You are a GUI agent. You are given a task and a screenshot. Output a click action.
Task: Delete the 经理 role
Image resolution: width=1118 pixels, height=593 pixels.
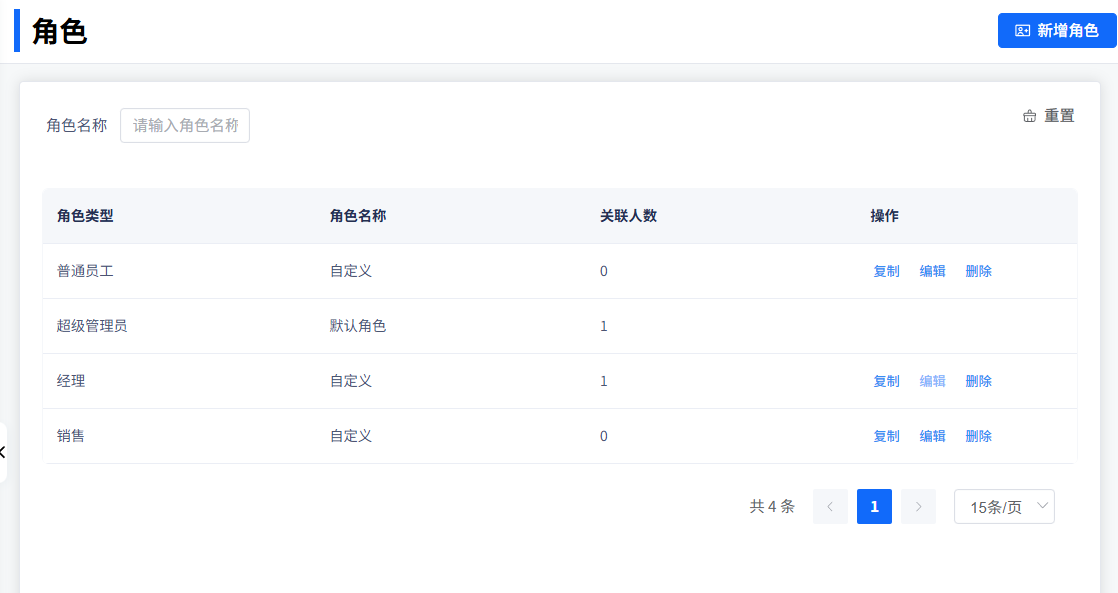pos(978,381)
